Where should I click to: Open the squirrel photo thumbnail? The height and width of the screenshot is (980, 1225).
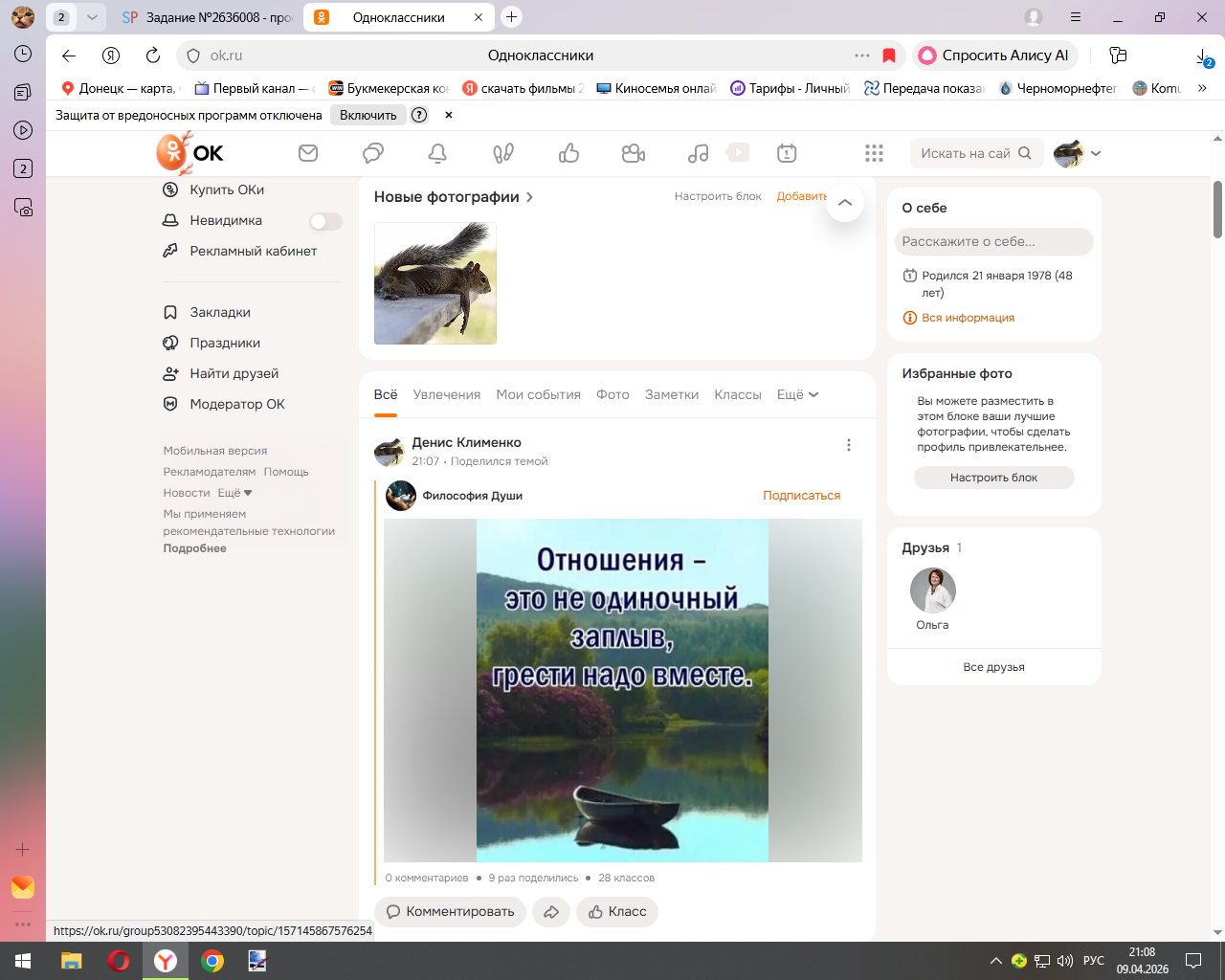435,283
